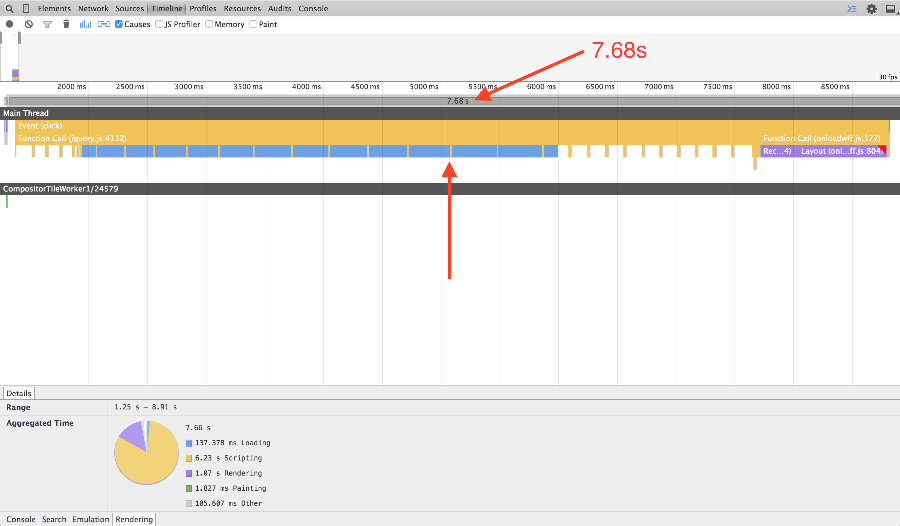
Task: Open the Emulation drawer tab
Action: click(x=91, y=519)
